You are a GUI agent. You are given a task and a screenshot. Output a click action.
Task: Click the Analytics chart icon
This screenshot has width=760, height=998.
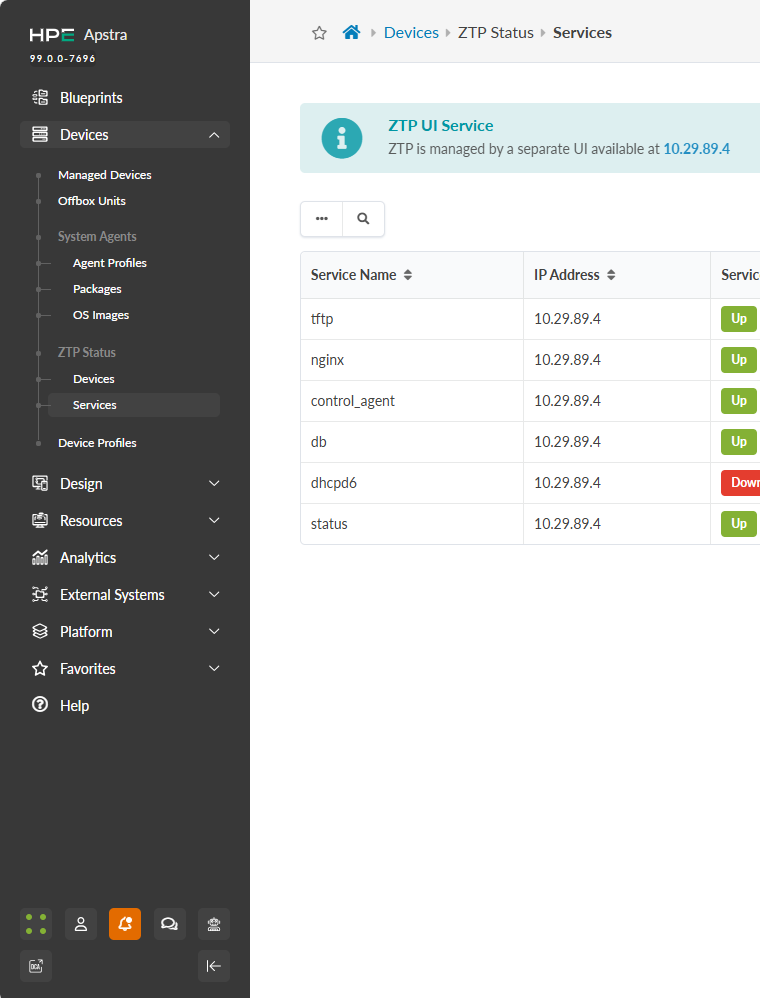pos(40,558)
